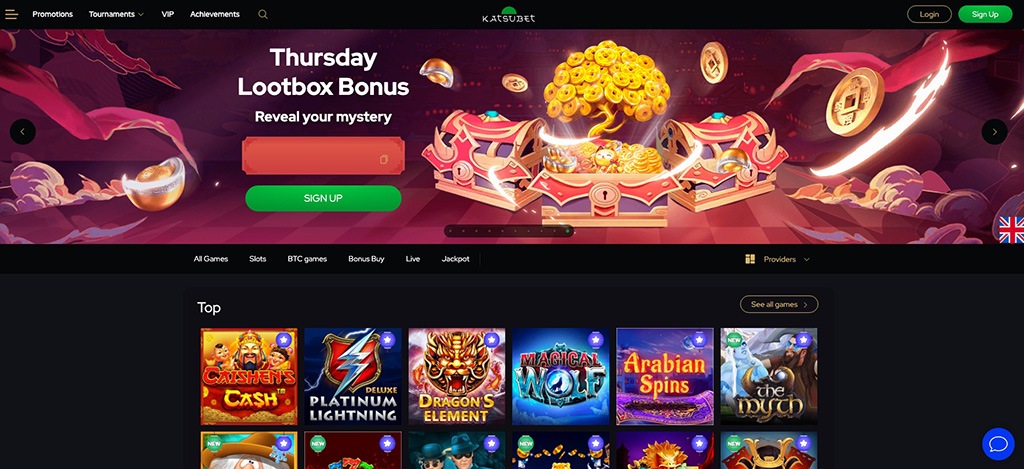Image resolution: width=1024 pixels, height=469 pixels.
Task: Open the Arabian Spins game thumbnail
Action: 665,377
